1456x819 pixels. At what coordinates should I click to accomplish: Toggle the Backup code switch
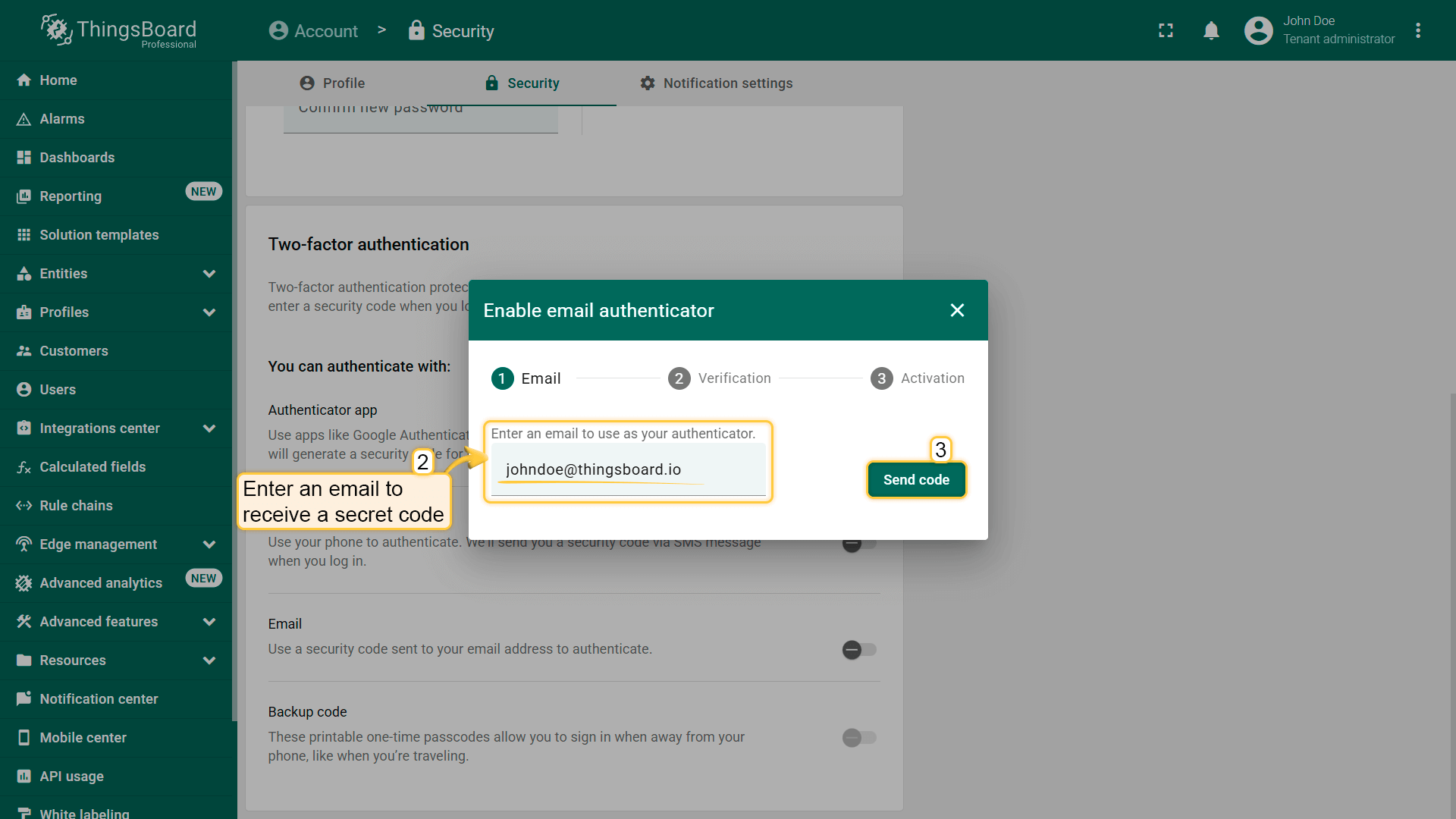(x=859, y=738)
